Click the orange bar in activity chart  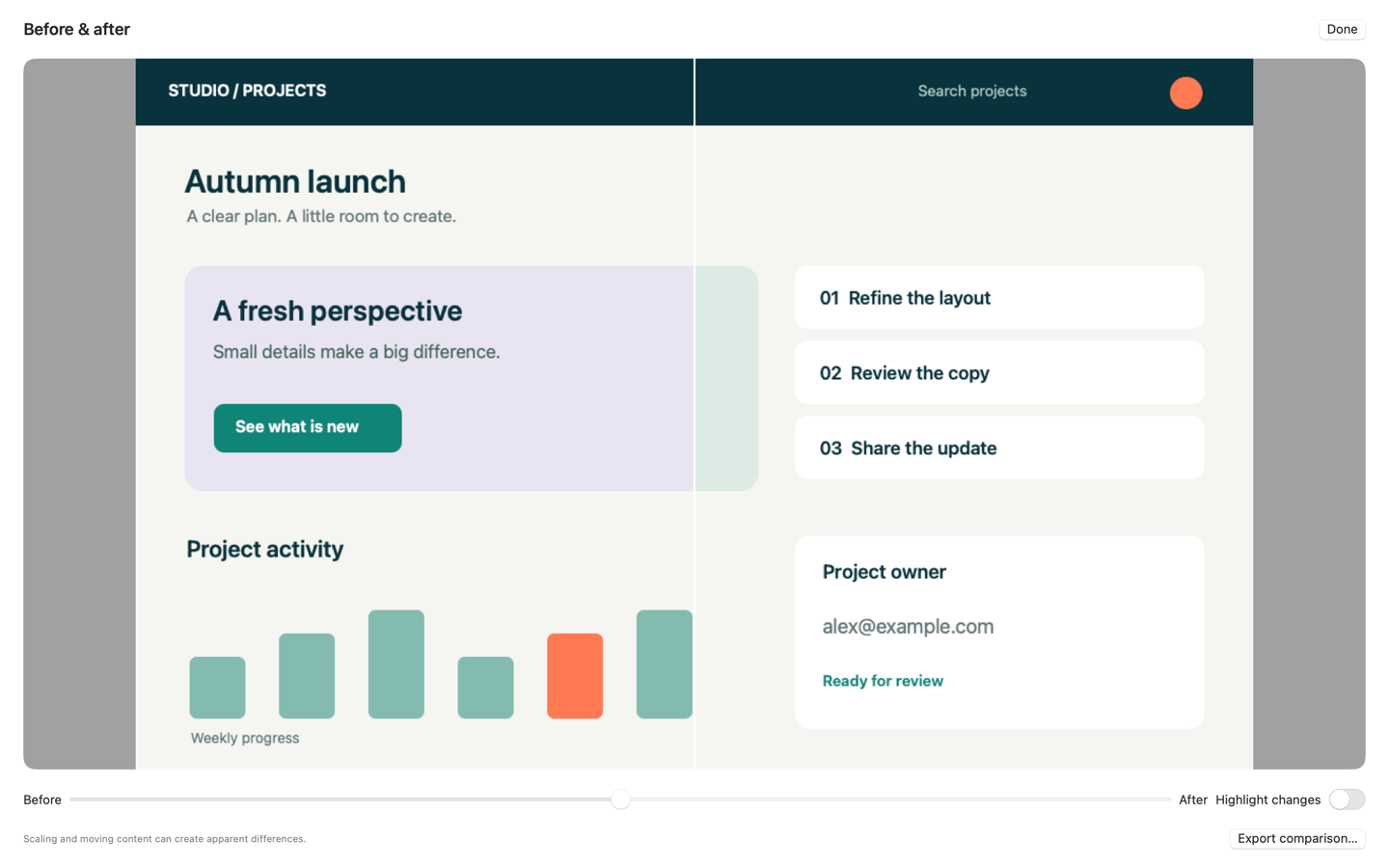pyautogui.click(x=575, y=676)
